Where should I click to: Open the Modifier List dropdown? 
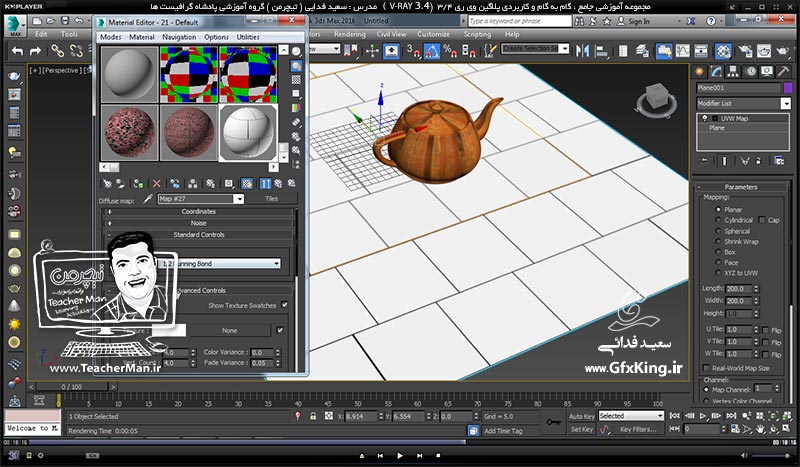(786, 104)
